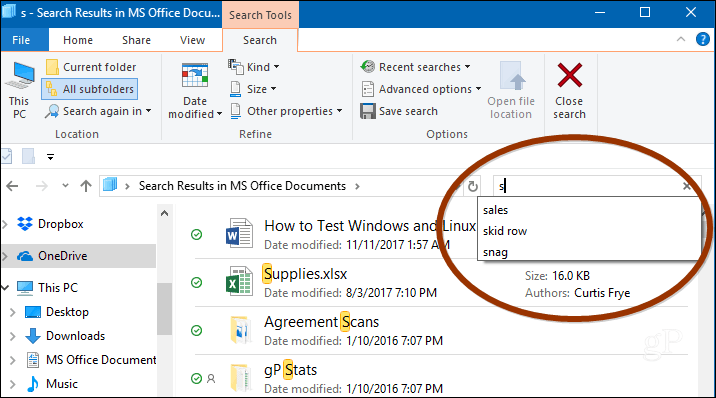Open Search again in dropdown

coord(98,111)
